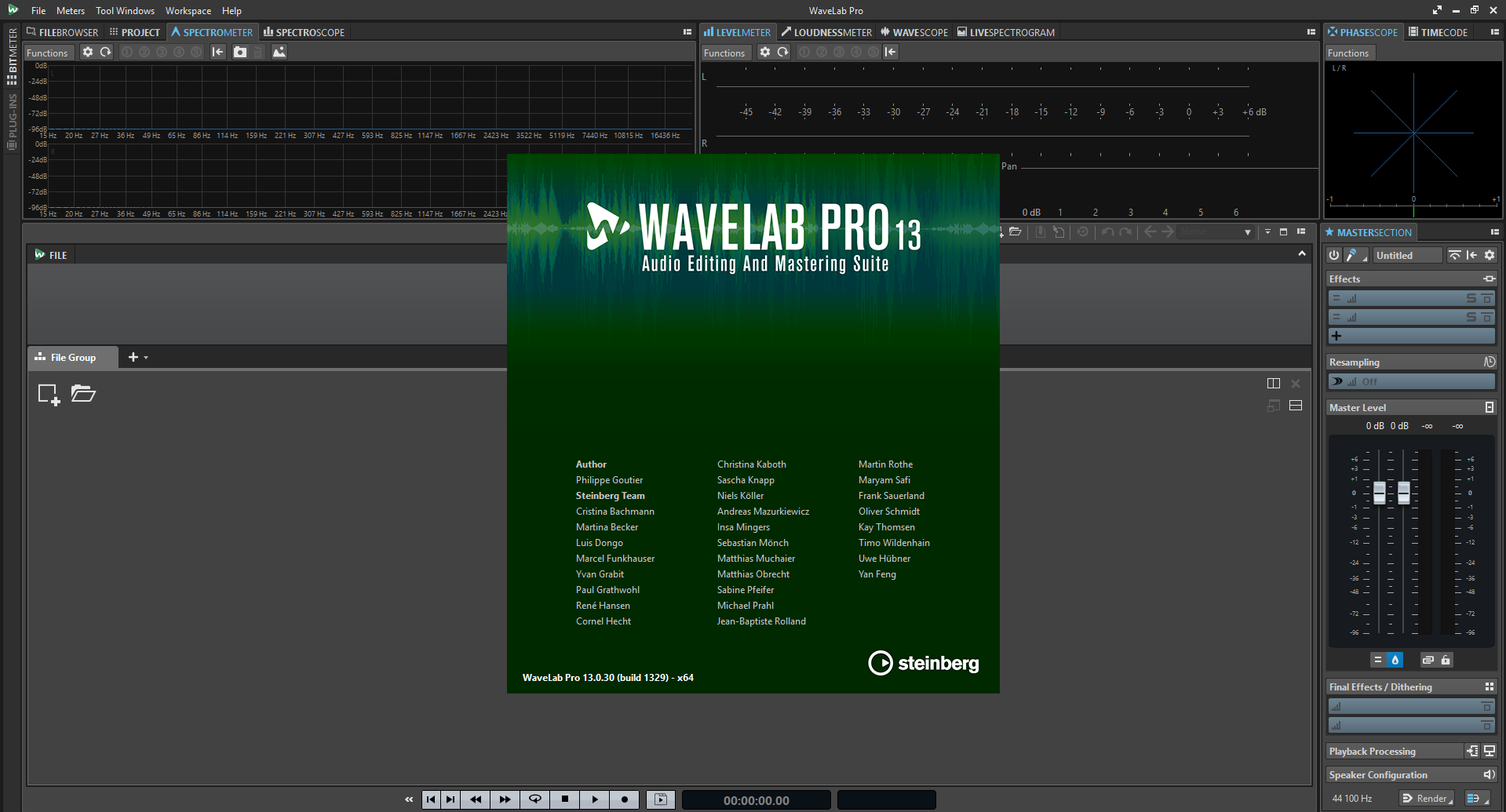Open the Tool Windows menu
The image size is (1506, 812).
(126, 11)
